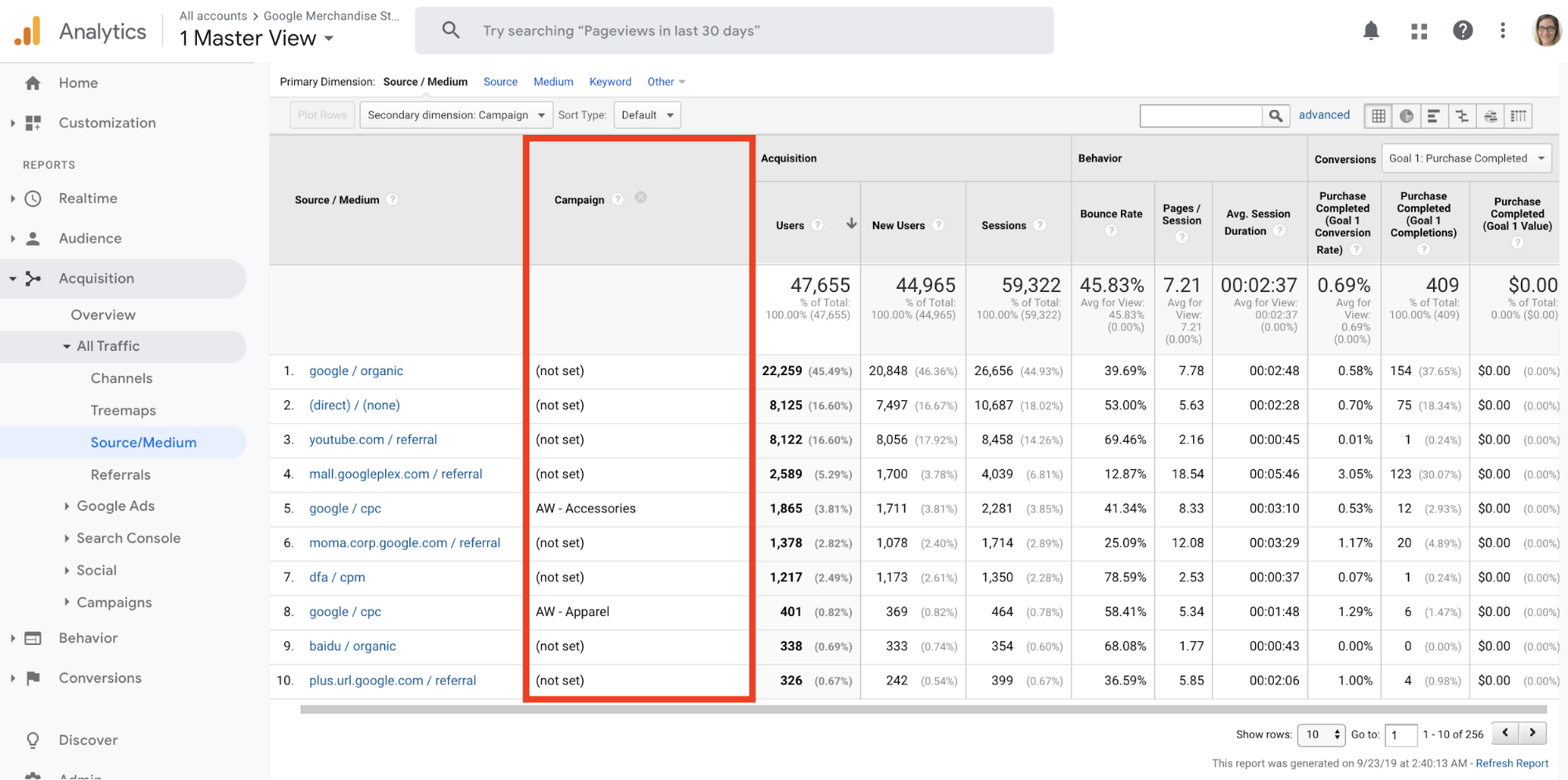1568x780 pixels.
Task: Go to the next page of rows
Action: pos(1533,733)
